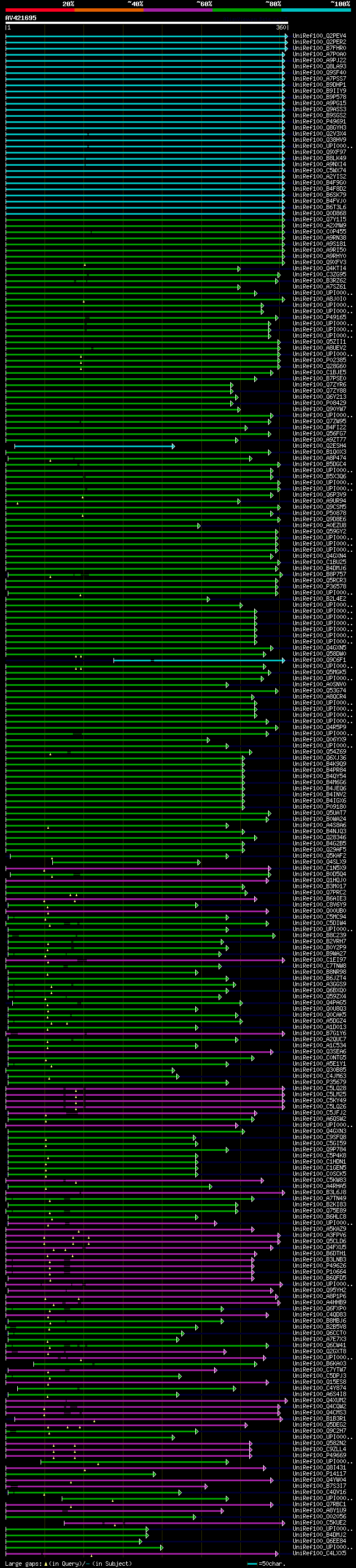356x1568 pixels.
Task: Select the UniRef100_Q2ESH4 label
Action: 319,446
